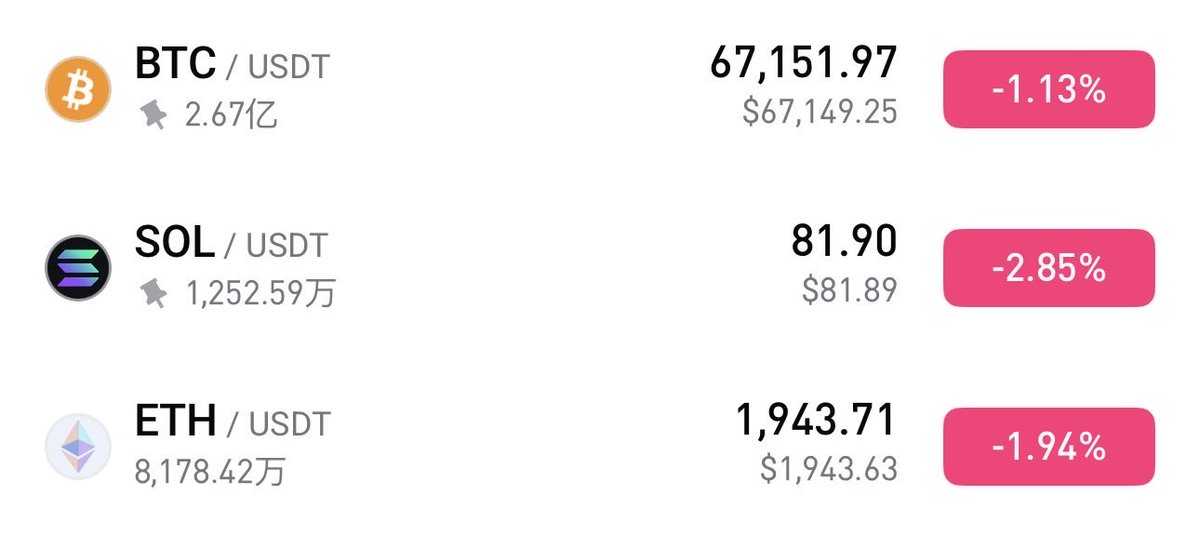Click the -1.13% change button for BTC

1049,89
